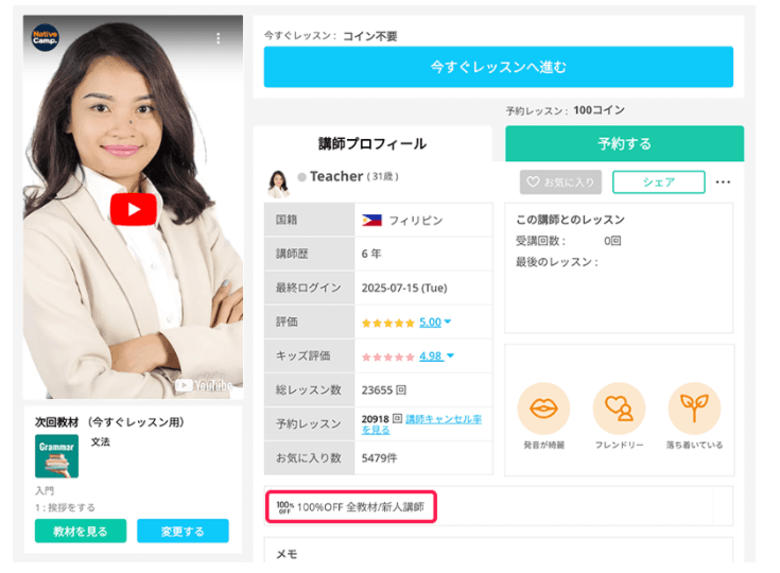Click the フィリピン nationality text
This screenshot has height=573, width=780.
tap(415, 220)
